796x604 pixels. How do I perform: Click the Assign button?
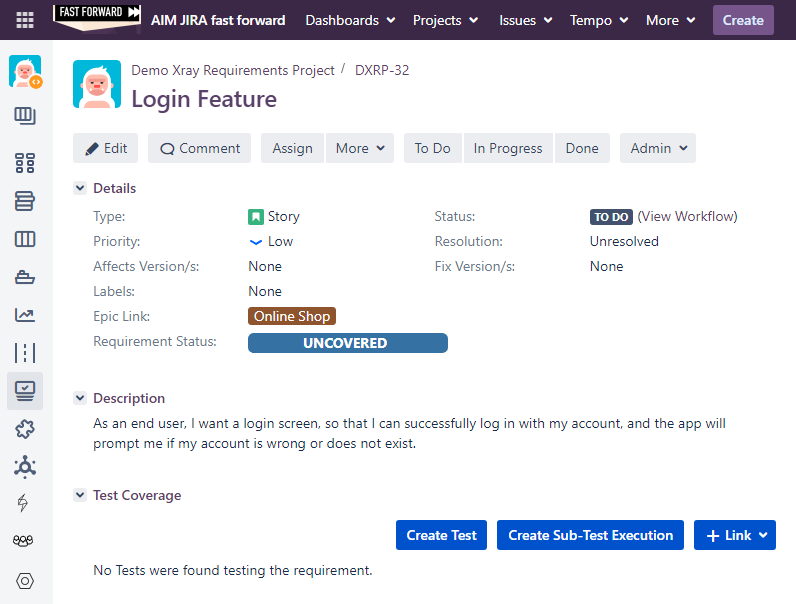292,148
